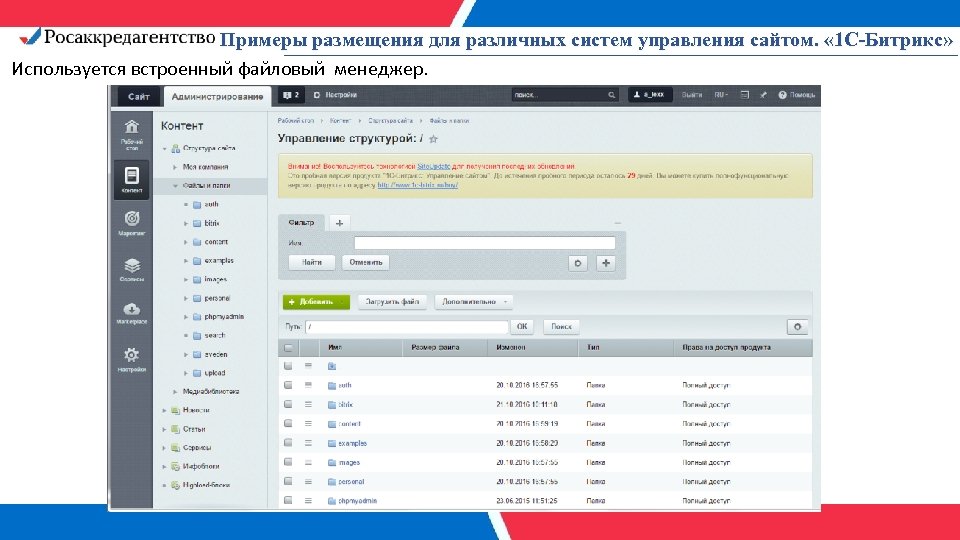Open the Рабочий стол sidebar icon
960x540 pixels.
pos(132,134)
